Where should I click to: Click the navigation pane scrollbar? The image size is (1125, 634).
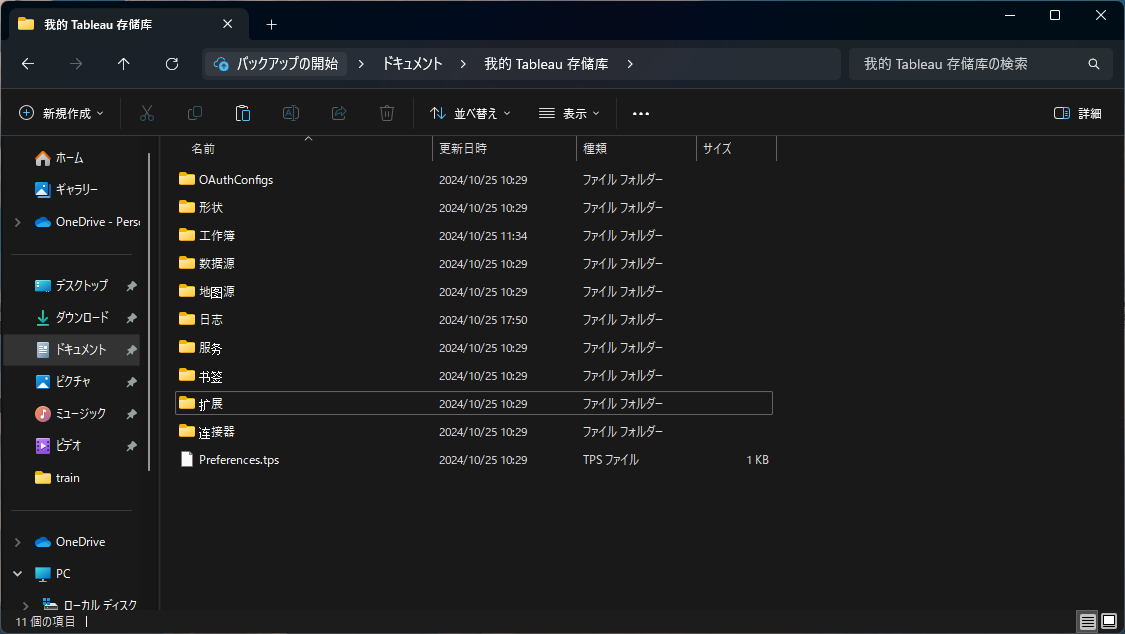(149, 312)
